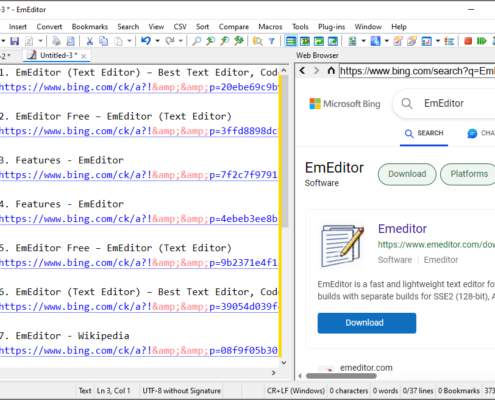
Task: Open the Redo history dropdown arrow
Action: click(181, 41)
